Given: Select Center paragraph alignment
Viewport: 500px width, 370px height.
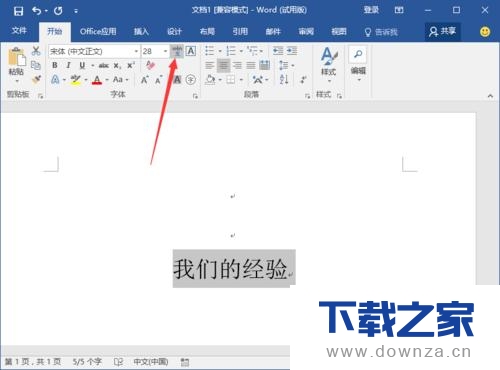Looking at the screenshot, I should pyautogui.click(x=223, y=65).
